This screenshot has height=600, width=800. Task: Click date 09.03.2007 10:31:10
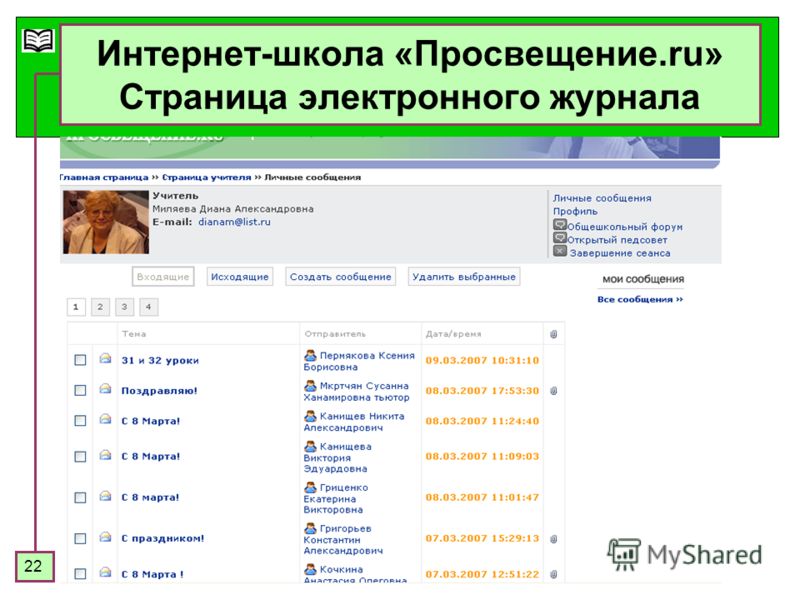[482, 360]
